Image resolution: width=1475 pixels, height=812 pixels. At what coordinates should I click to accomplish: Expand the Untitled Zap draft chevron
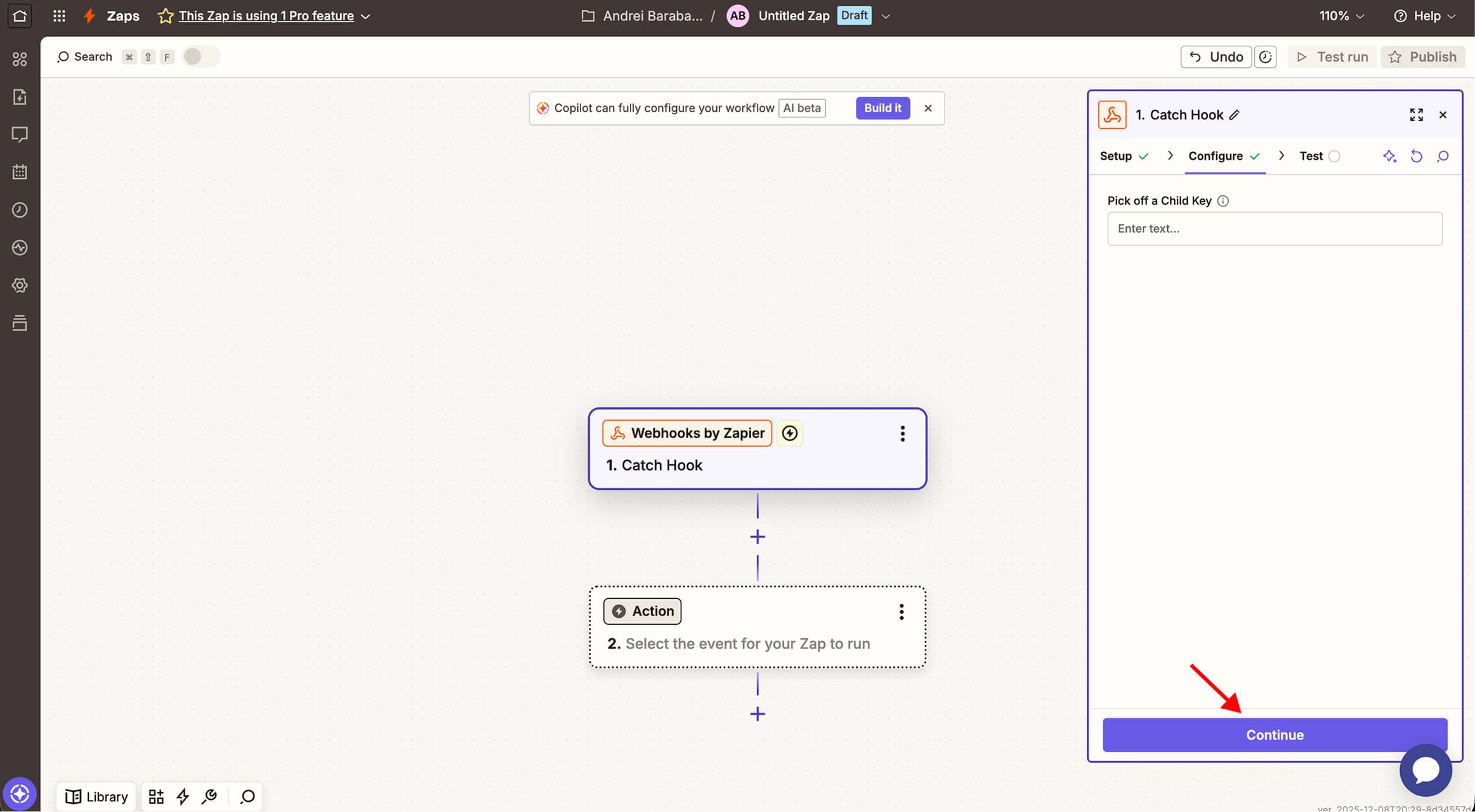pos(886,16)
